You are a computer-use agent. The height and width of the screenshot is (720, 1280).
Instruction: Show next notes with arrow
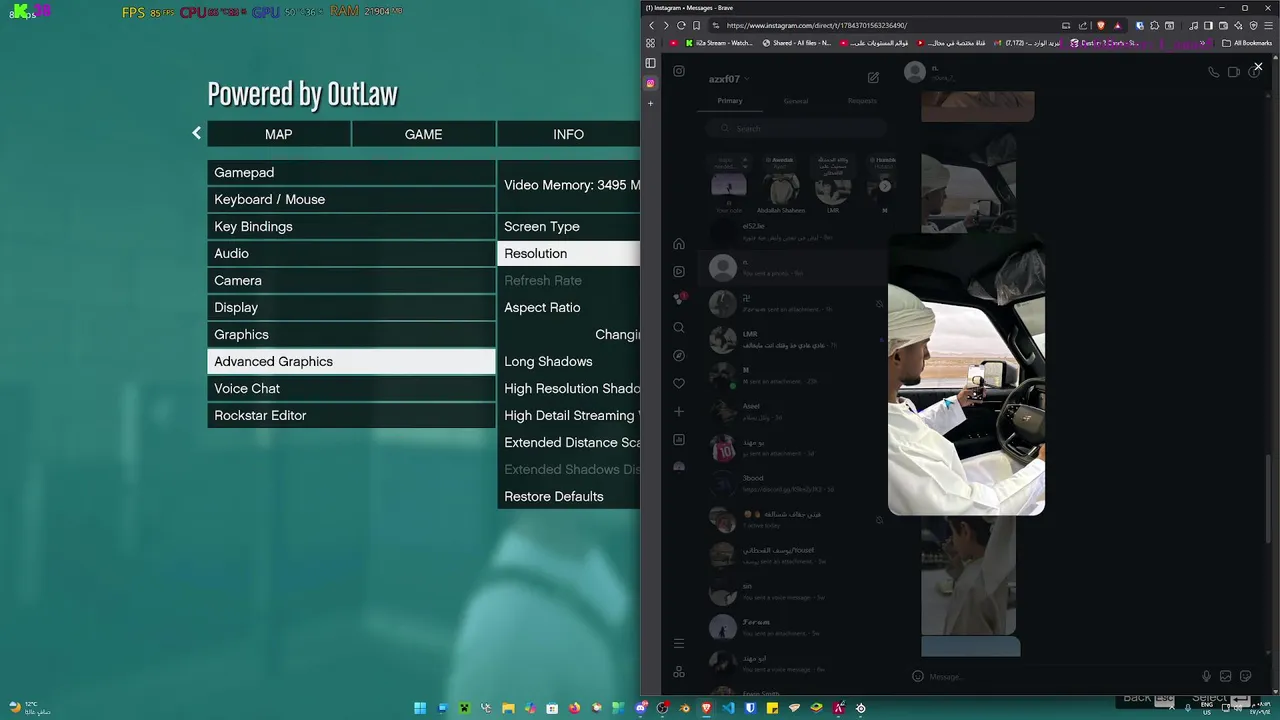(885, 186)
